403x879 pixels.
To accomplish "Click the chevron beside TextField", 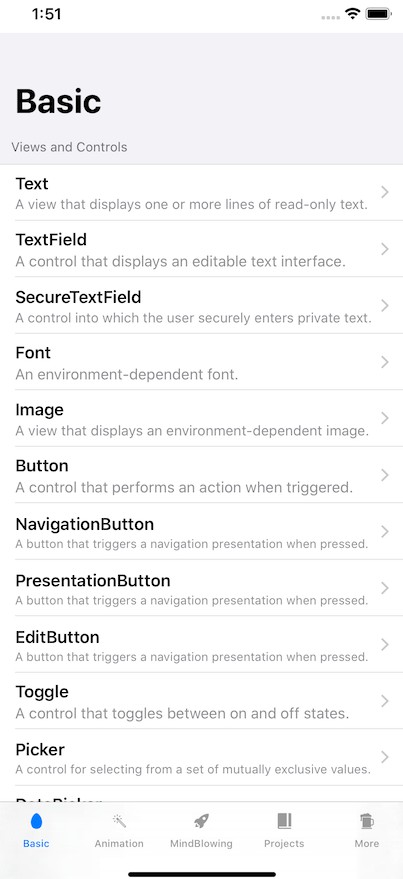I will tap(385, 249).
